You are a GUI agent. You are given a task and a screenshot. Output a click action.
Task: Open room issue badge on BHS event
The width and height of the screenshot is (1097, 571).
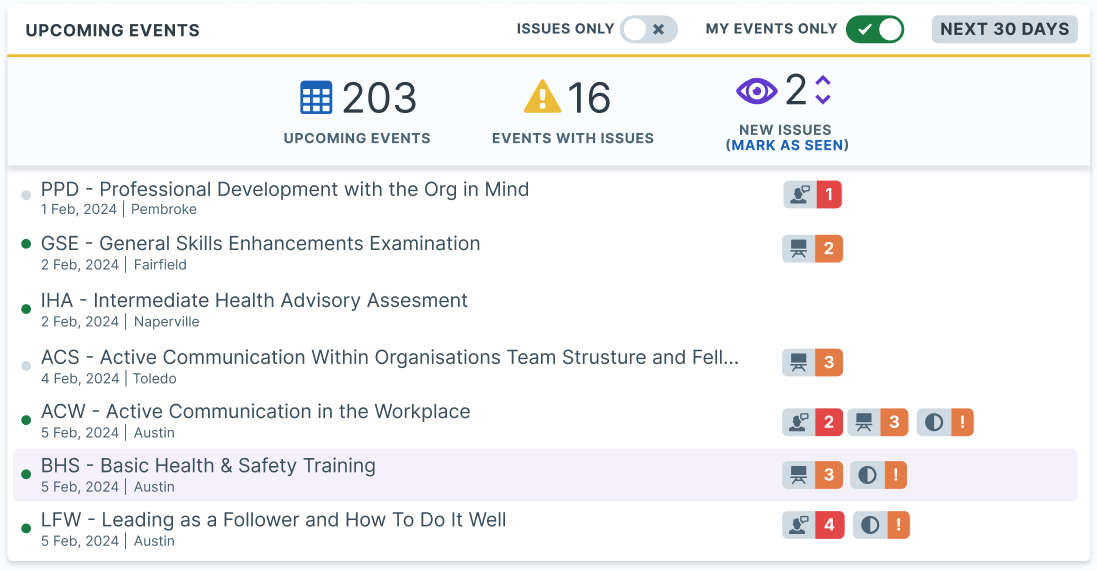tap(812, 475)
